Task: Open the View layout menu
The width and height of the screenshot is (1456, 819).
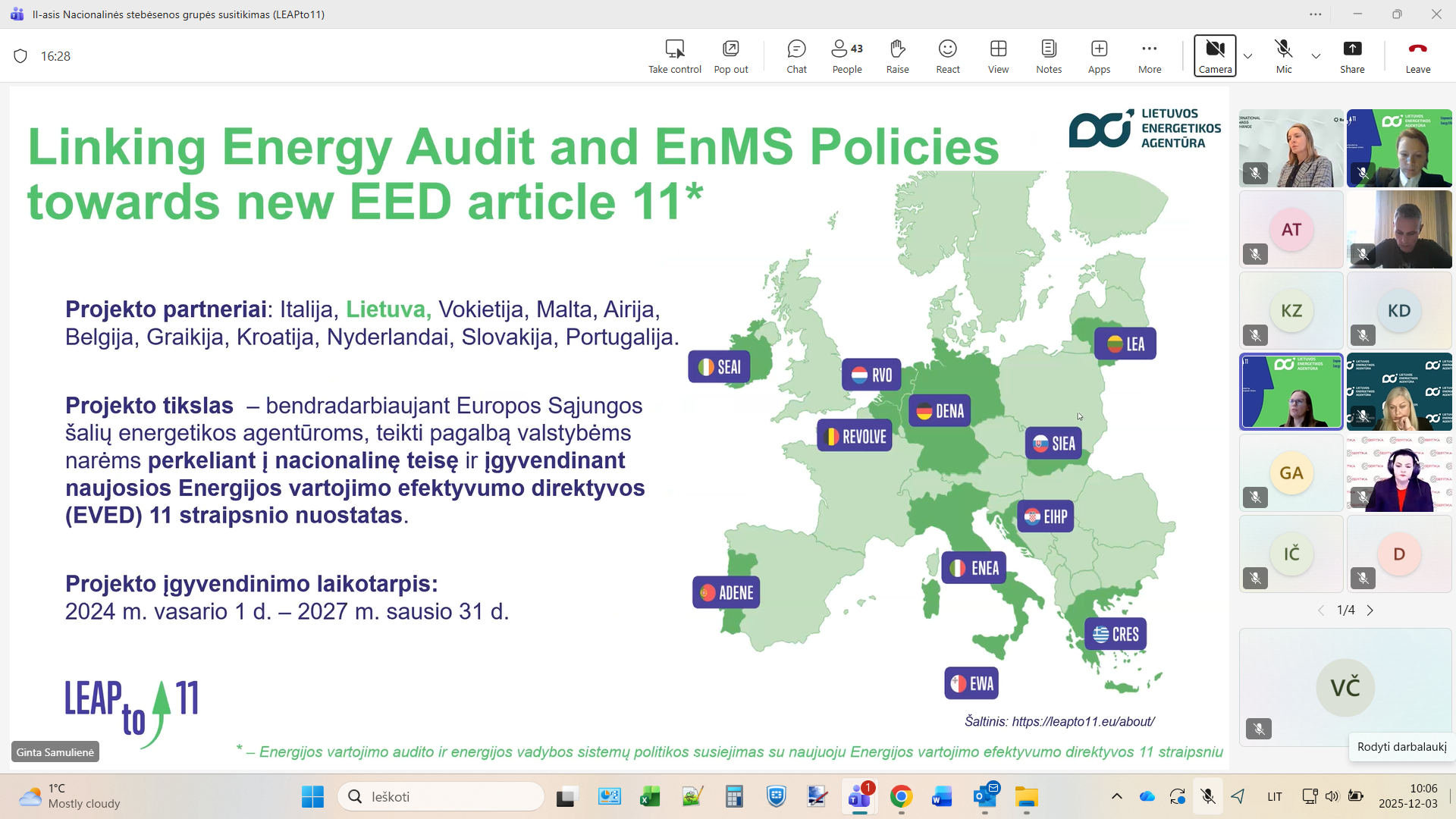Action: tap(998, 56)
